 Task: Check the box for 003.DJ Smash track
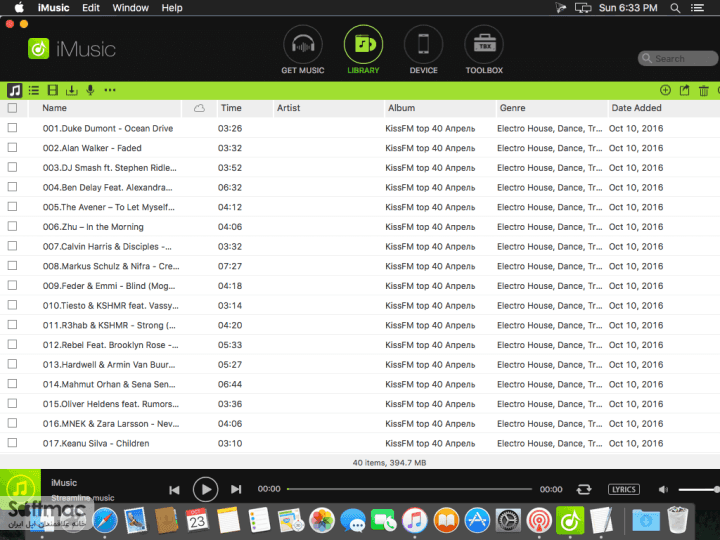click(12, 167)
